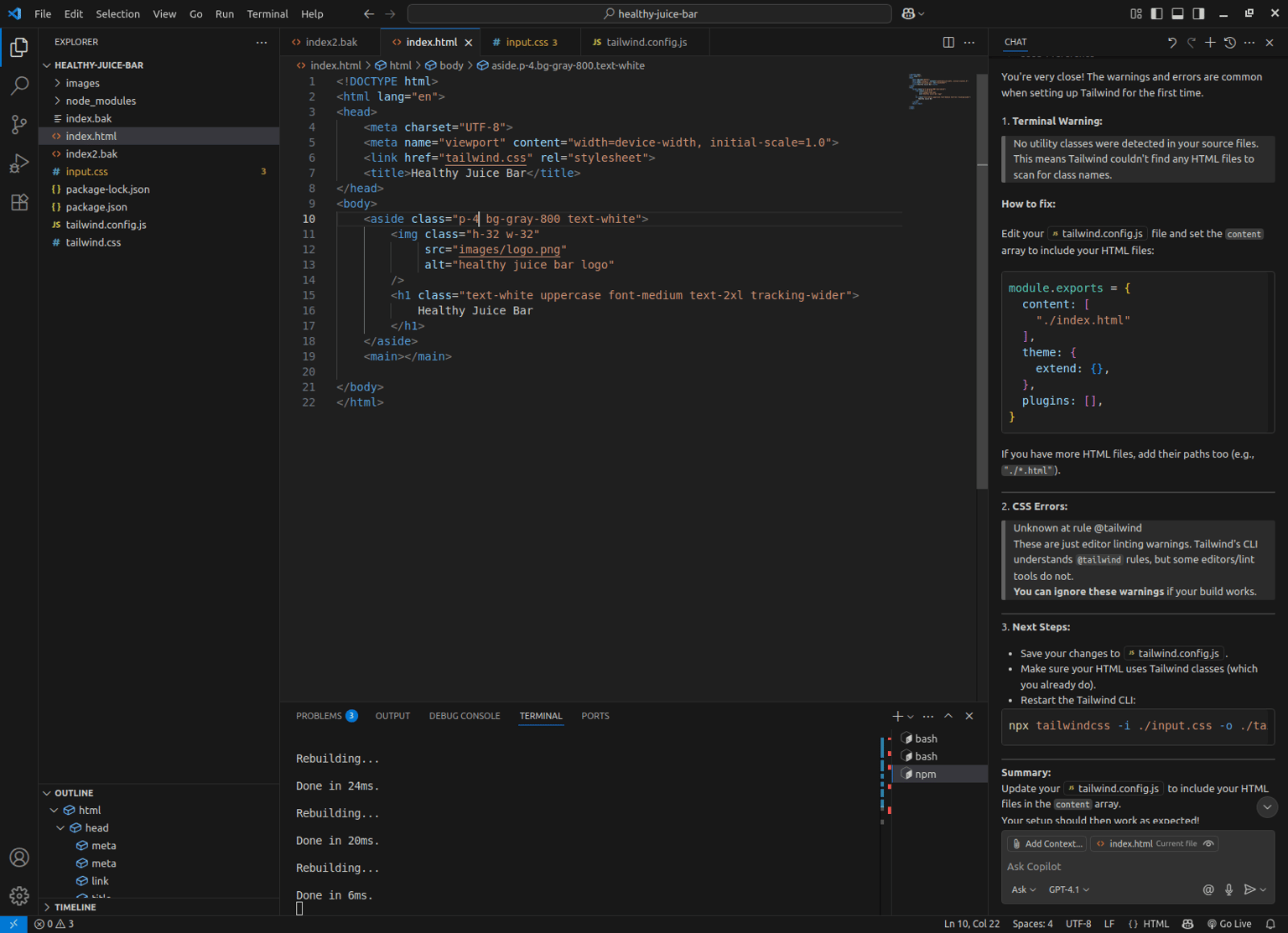Open the Source Control view
Viewport: 1288px width, 933px height.
19,125
